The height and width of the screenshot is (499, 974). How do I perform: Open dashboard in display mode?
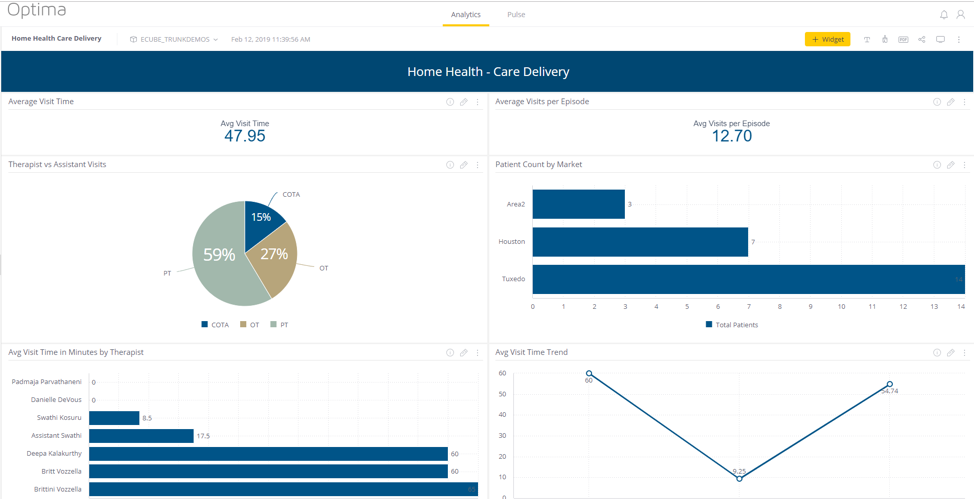(x=940, y=39)
